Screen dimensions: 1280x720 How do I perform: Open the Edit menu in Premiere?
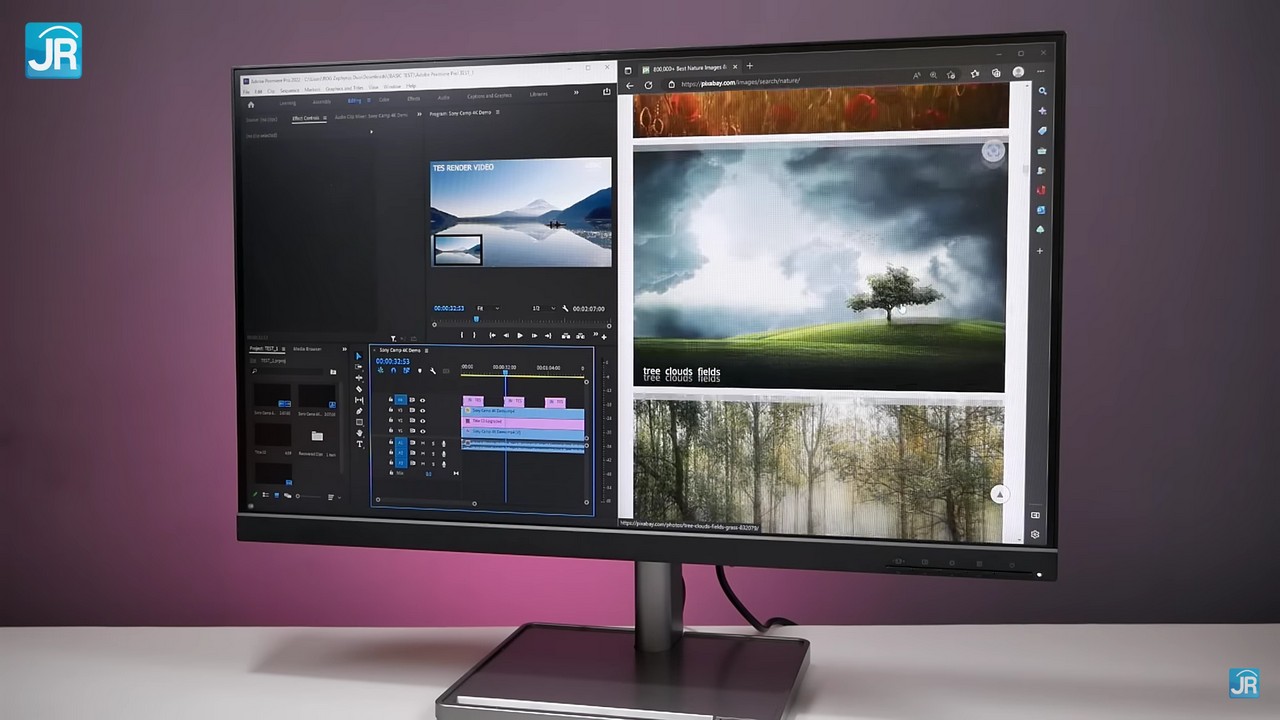click(x=256, y=90)
